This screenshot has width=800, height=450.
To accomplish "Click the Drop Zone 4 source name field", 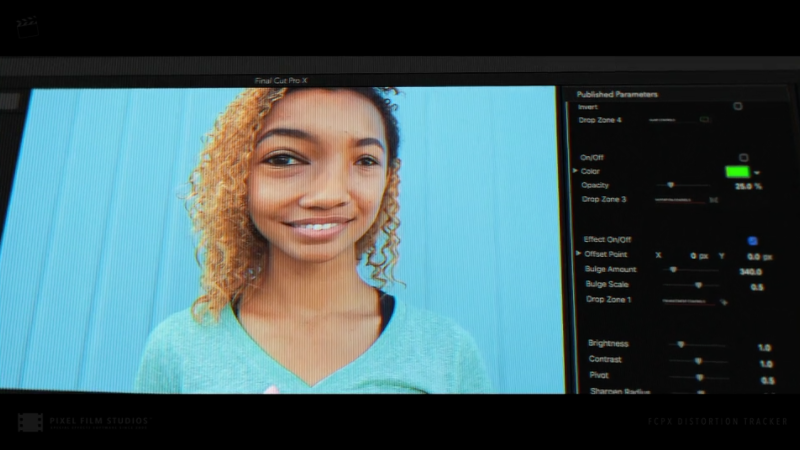I will [x=672, y=120].
